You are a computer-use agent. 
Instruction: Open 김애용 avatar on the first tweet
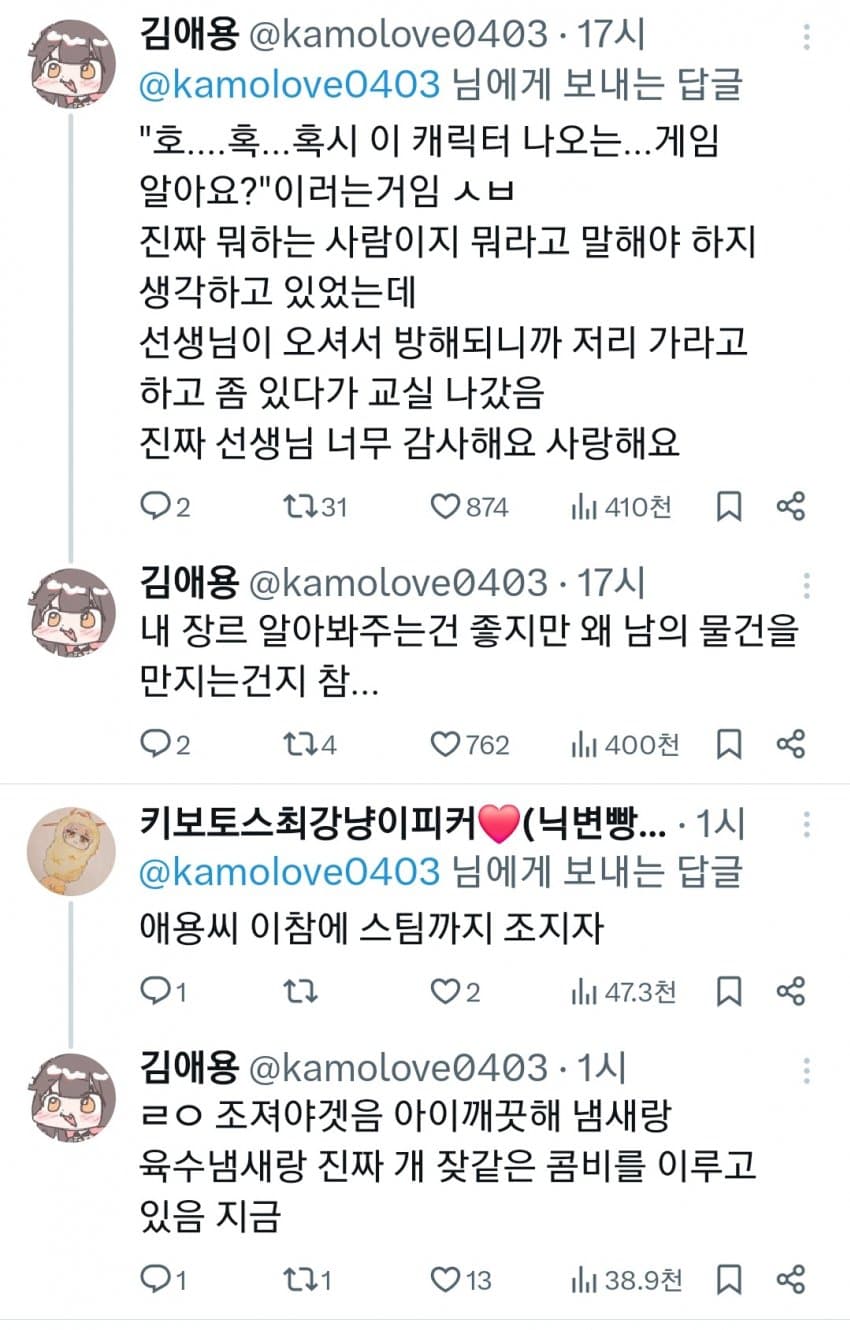[x=70, y=62]
